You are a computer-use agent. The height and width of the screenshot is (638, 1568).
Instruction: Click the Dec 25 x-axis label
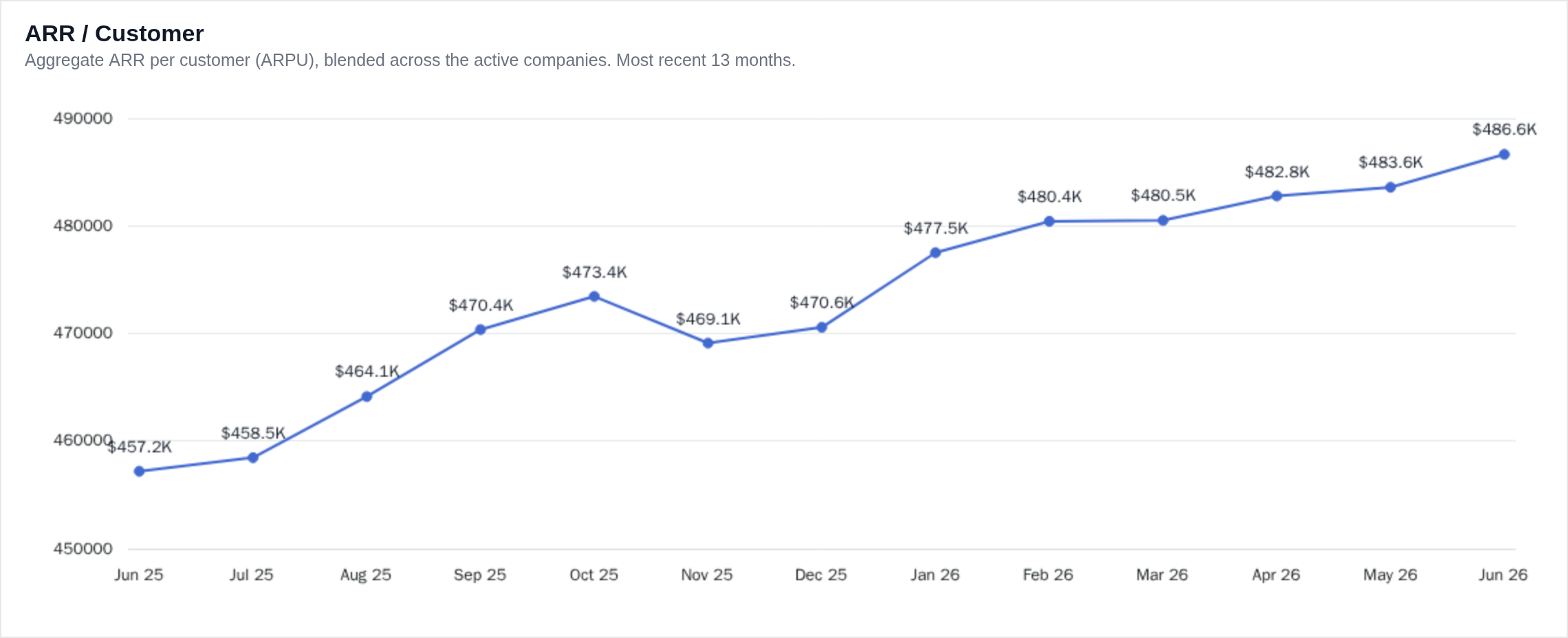point(821,575)
